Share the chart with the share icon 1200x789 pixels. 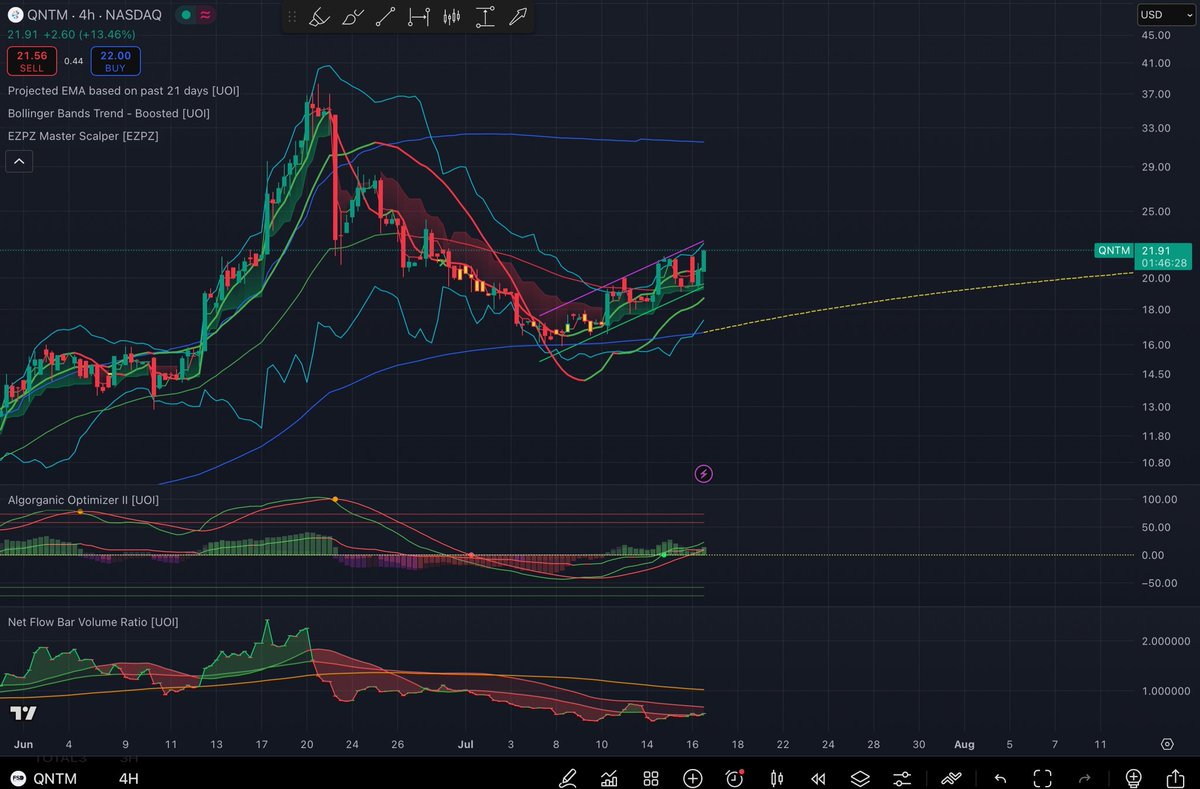1176,778
